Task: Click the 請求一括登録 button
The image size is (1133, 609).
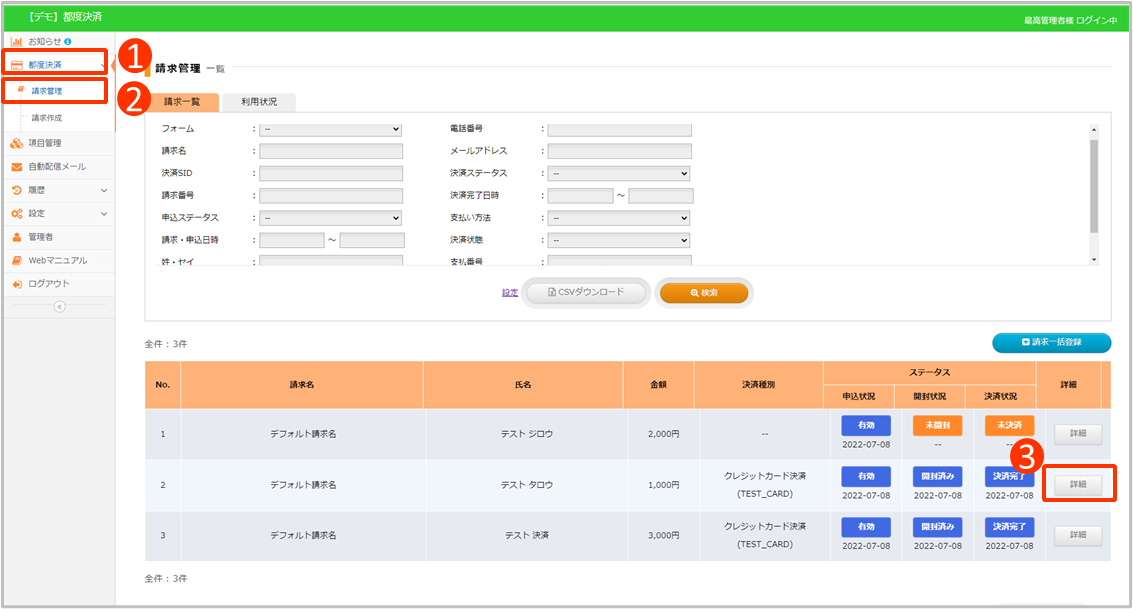Action: coord(1051,343)
